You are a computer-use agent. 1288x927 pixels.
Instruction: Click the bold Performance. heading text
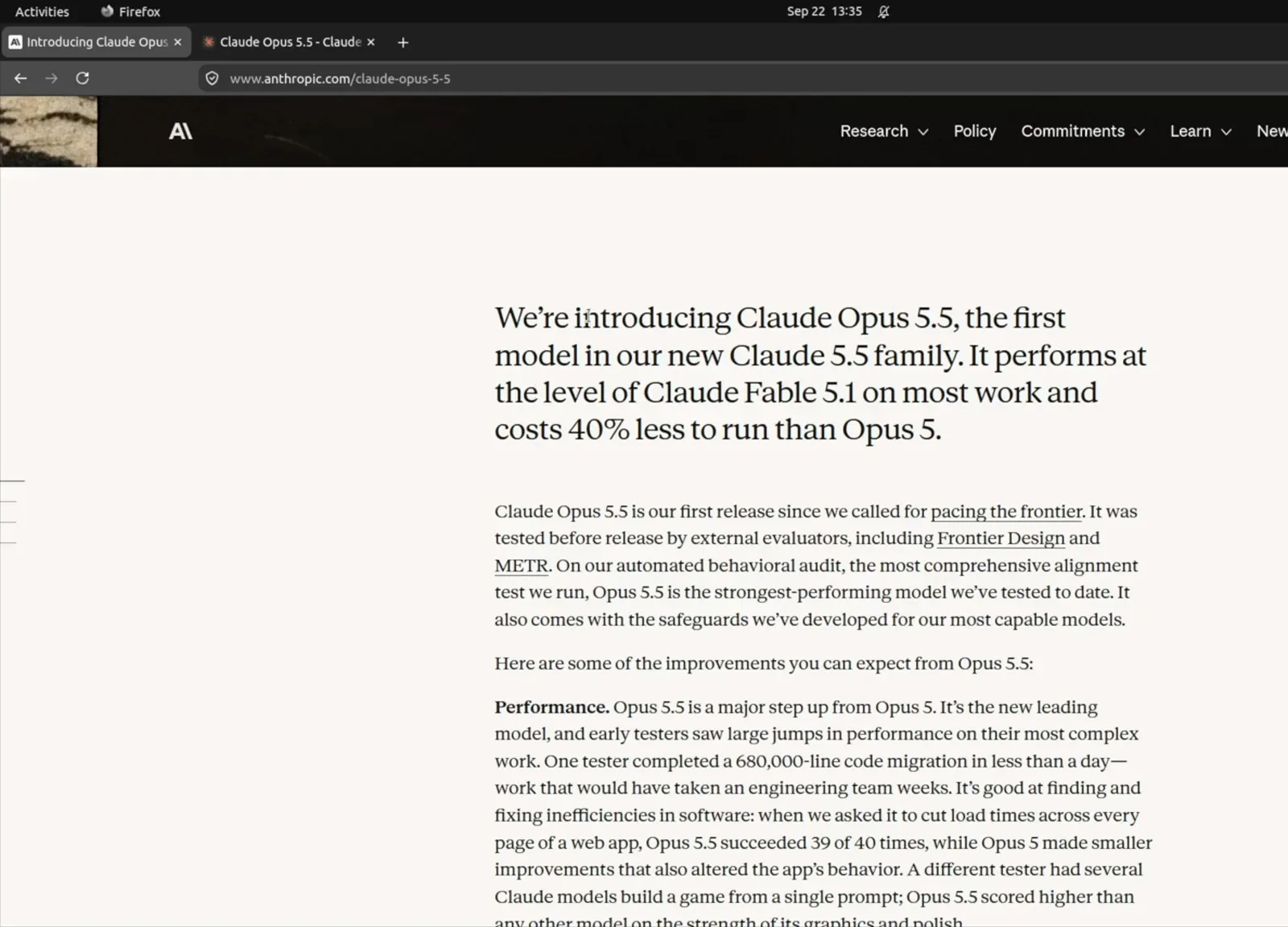tap(551, 707)
